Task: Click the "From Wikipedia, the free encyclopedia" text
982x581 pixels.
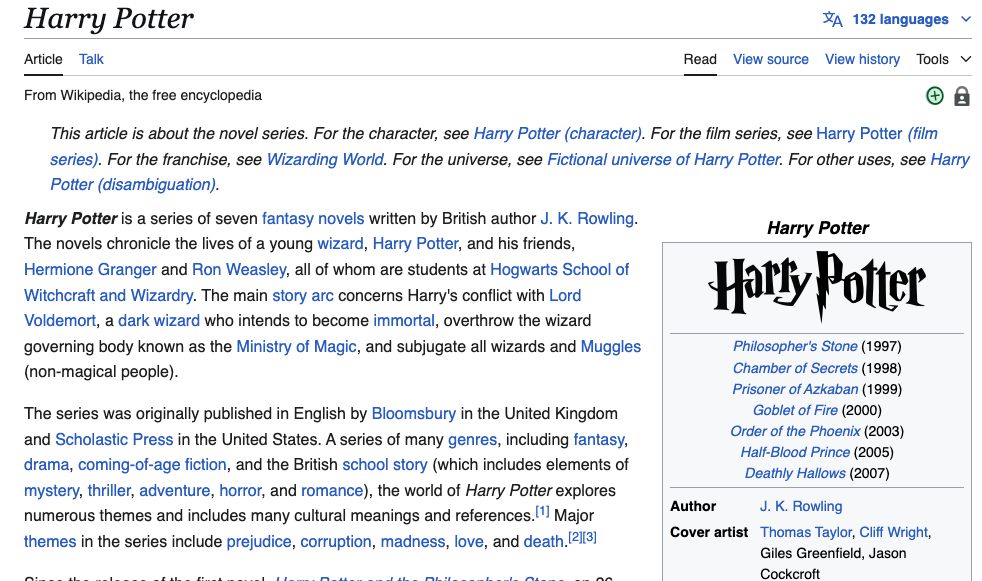Action: (143, 96)
